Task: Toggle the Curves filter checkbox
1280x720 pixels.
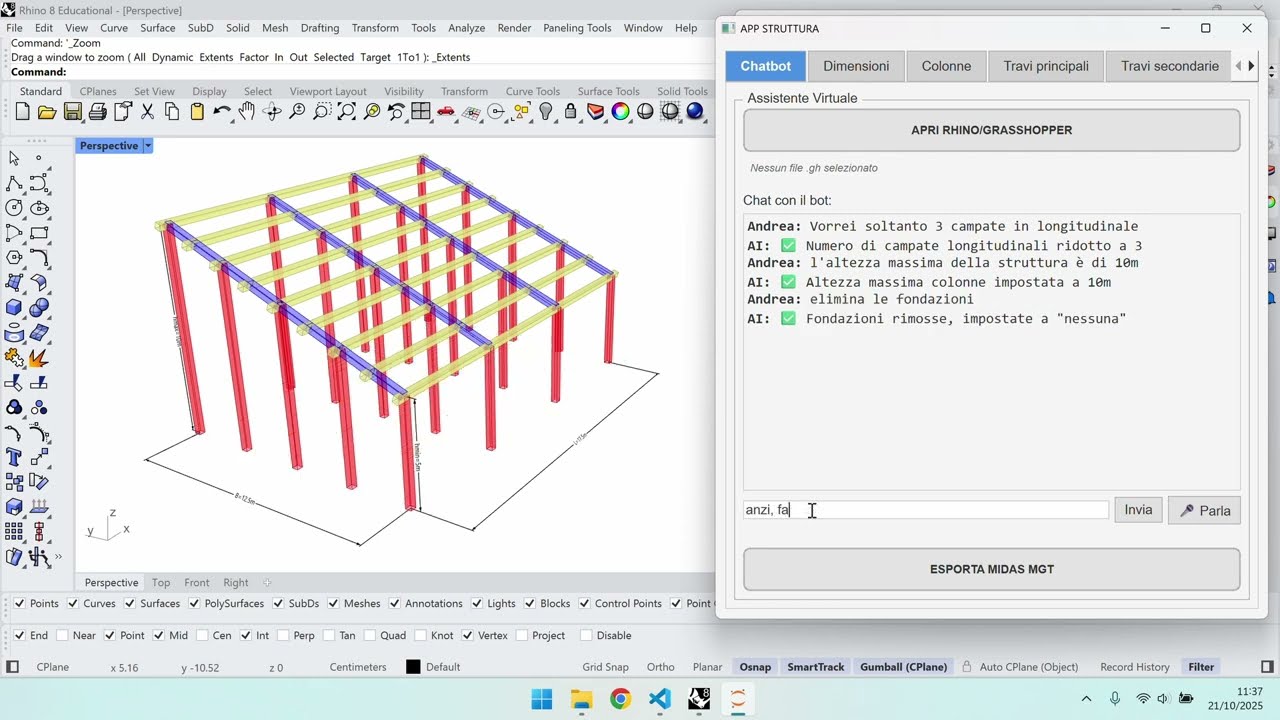Action: coord(74,603)
